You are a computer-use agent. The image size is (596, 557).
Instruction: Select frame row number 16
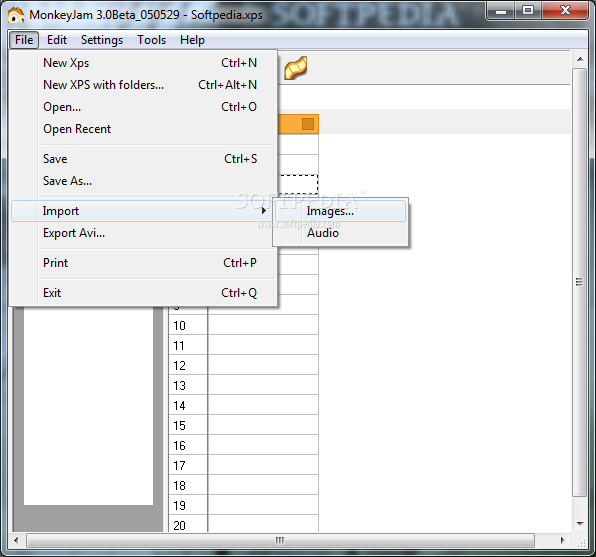[188, 446]
